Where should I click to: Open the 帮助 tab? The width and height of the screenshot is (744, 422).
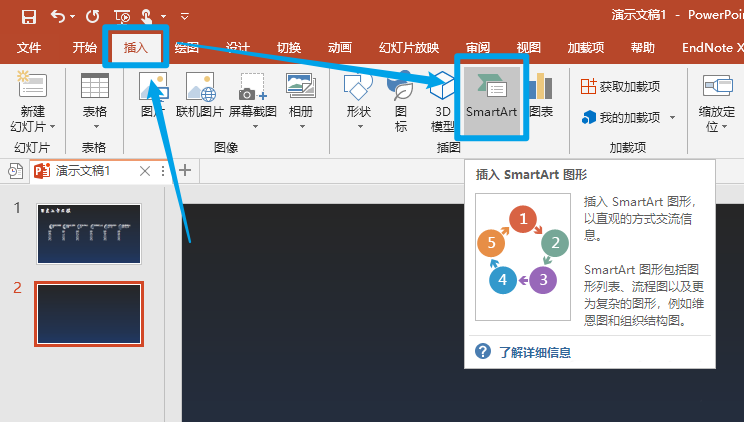[642, 48]
